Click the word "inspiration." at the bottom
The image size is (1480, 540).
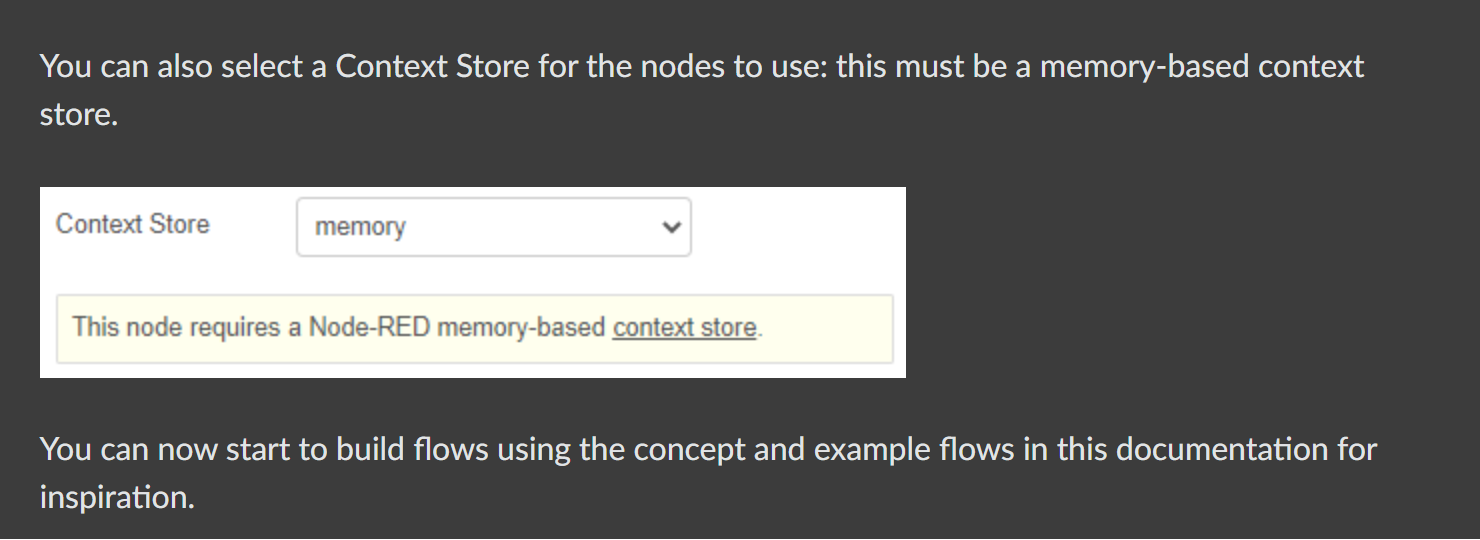tap(117, 497)
